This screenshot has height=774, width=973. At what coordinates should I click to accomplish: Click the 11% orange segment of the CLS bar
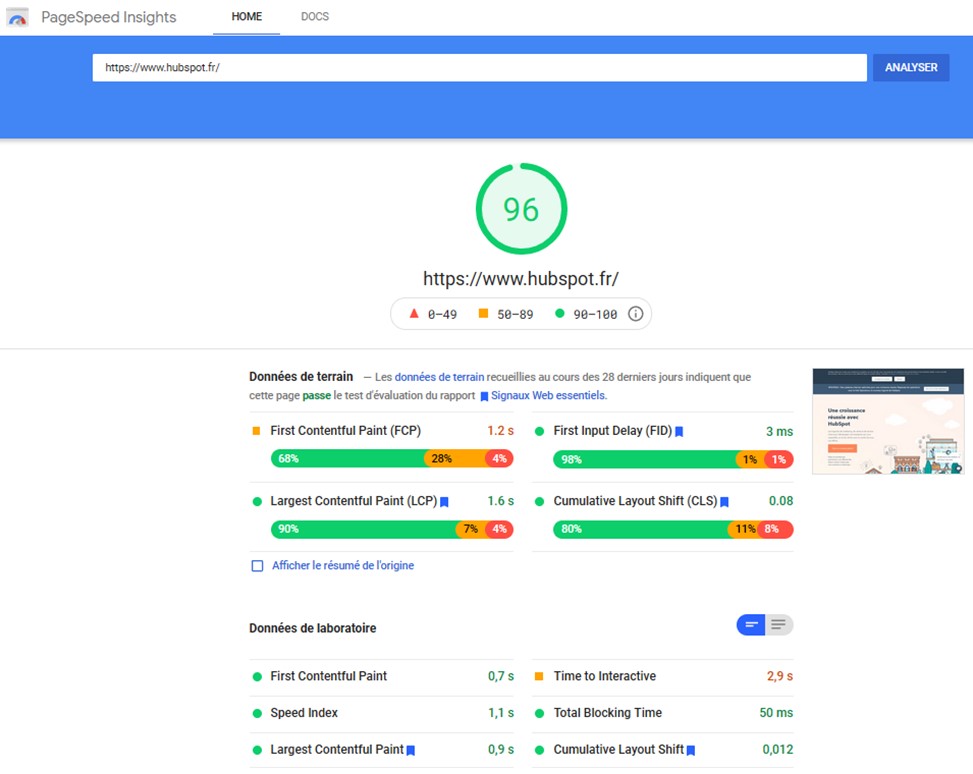(743, 529)
